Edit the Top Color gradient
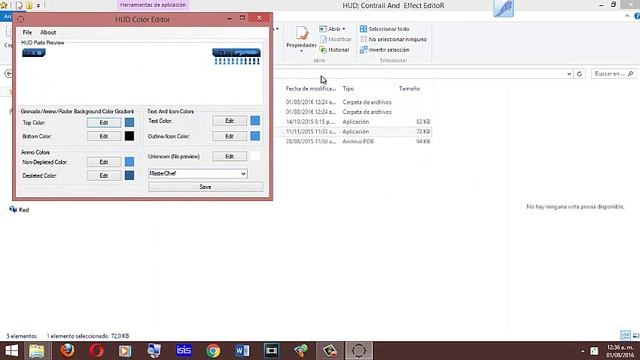The image size is (640, 360). [104, 122]
